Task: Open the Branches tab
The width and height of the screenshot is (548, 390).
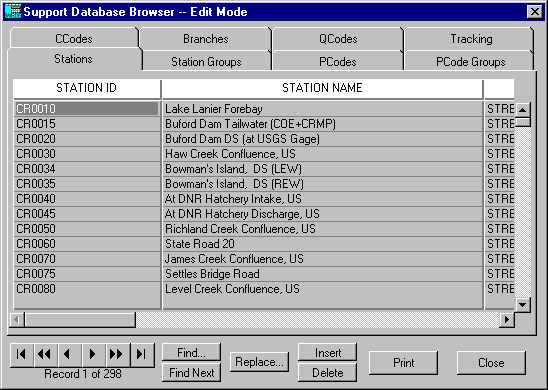Action: pyautogui.click(x=206, y=38)
